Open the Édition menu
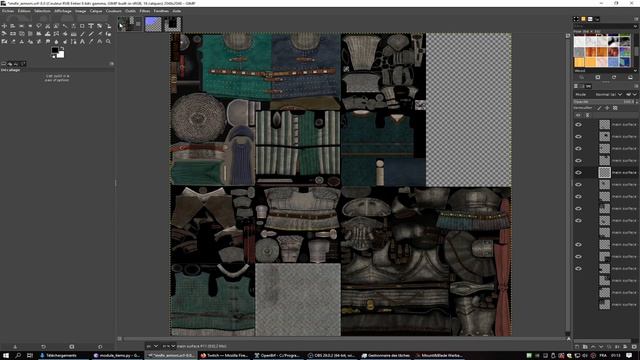Screen dimensions: 640x360 coord(24,11)
